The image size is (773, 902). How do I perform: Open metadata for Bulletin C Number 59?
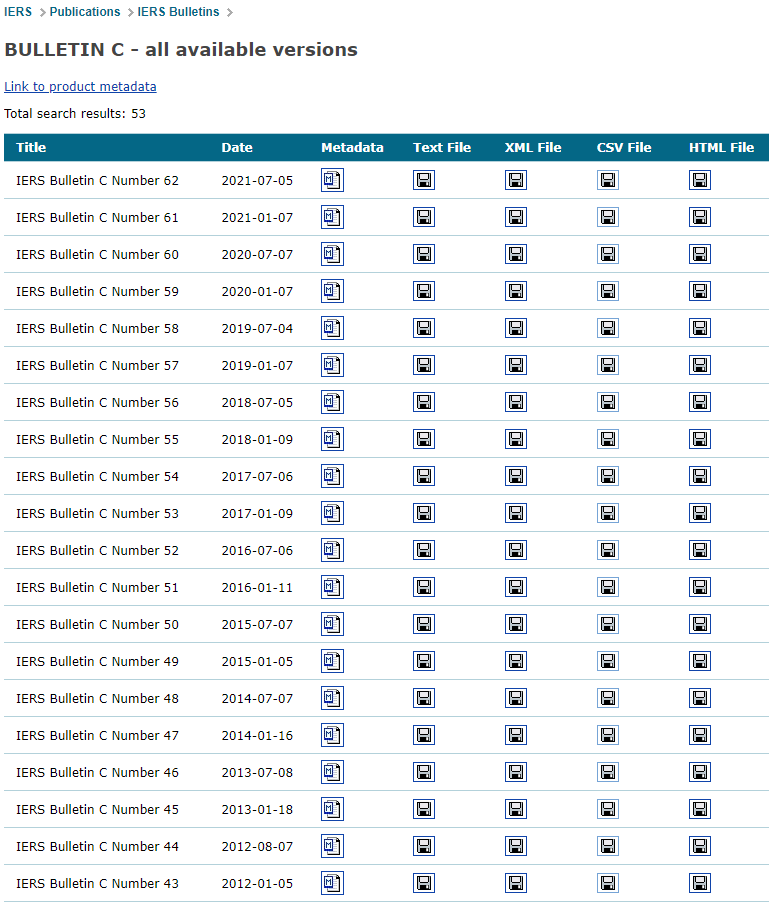pyautogui.click(x=332, y=291)
